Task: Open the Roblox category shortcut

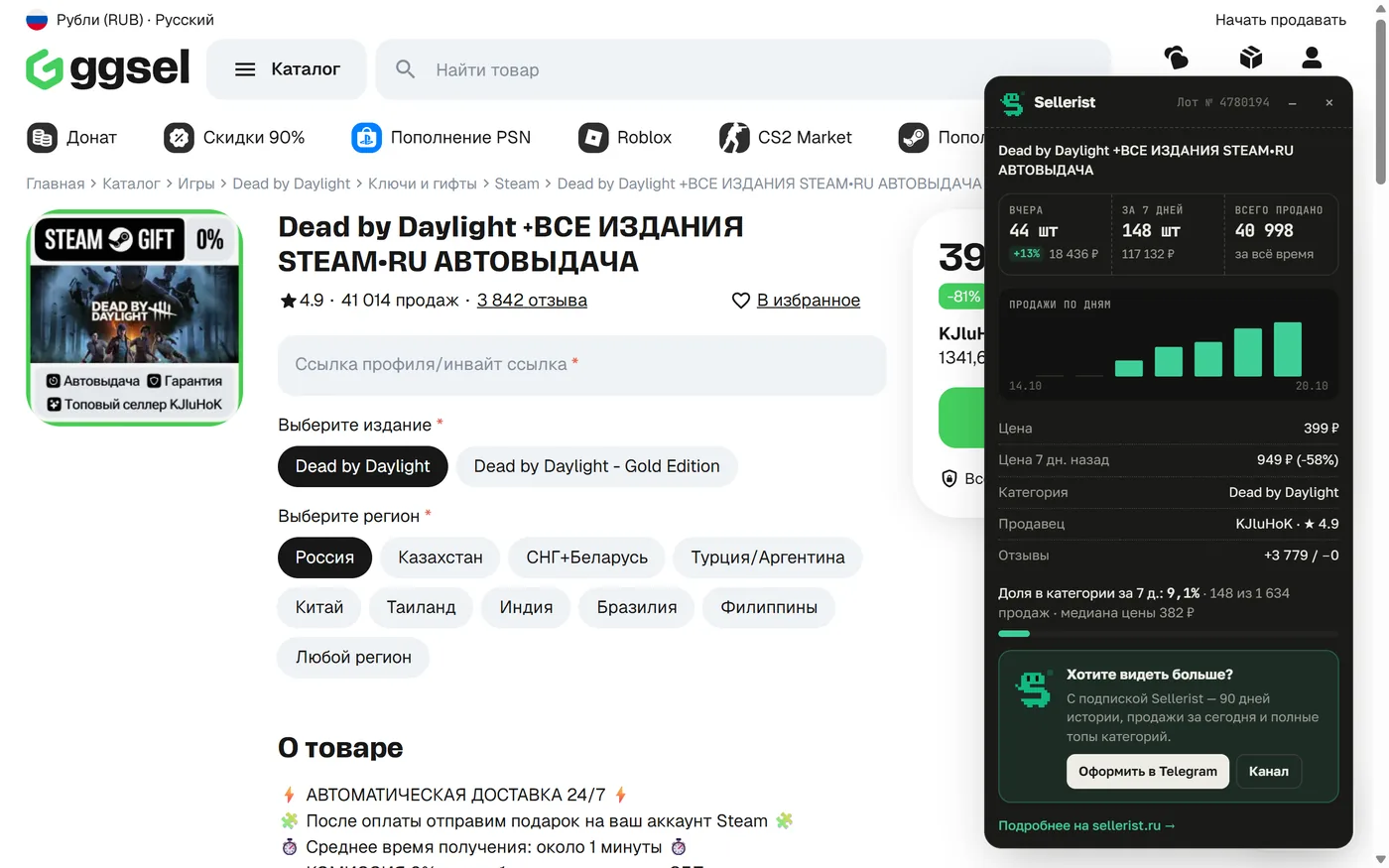Action: pos(625,138)
